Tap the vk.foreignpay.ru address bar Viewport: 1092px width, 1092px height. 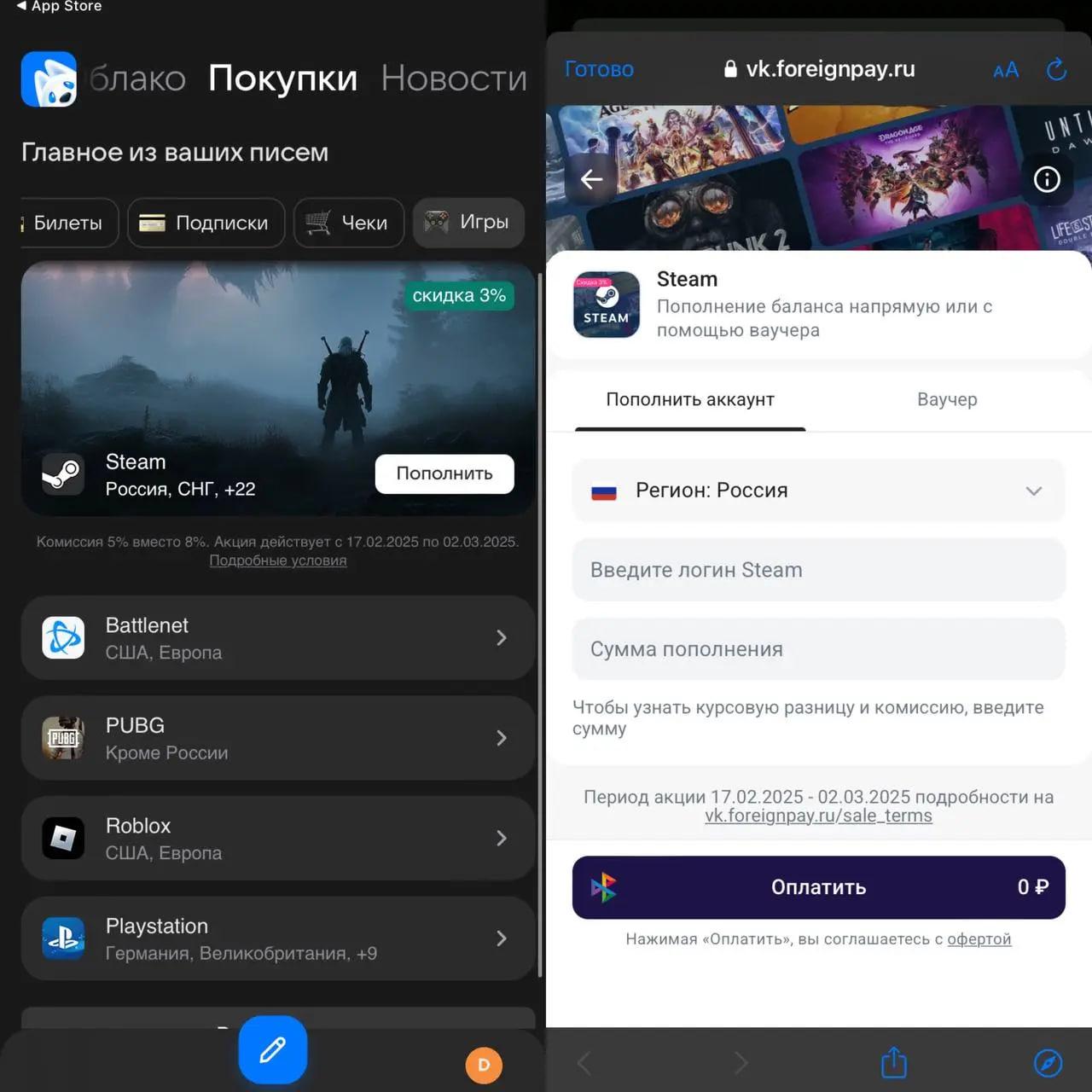point(819,69)
